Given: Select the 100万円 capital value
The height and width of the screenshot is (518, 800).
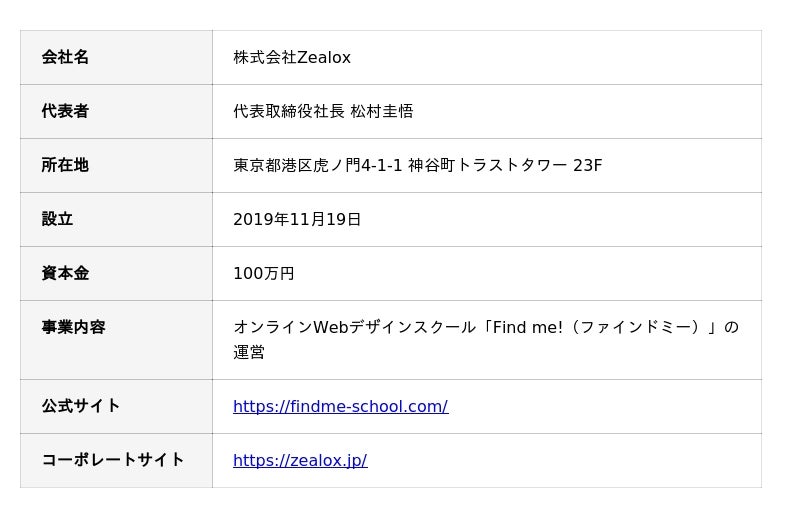Looking at the screenshot, I should pyautogui.click(x=264, y=273).
